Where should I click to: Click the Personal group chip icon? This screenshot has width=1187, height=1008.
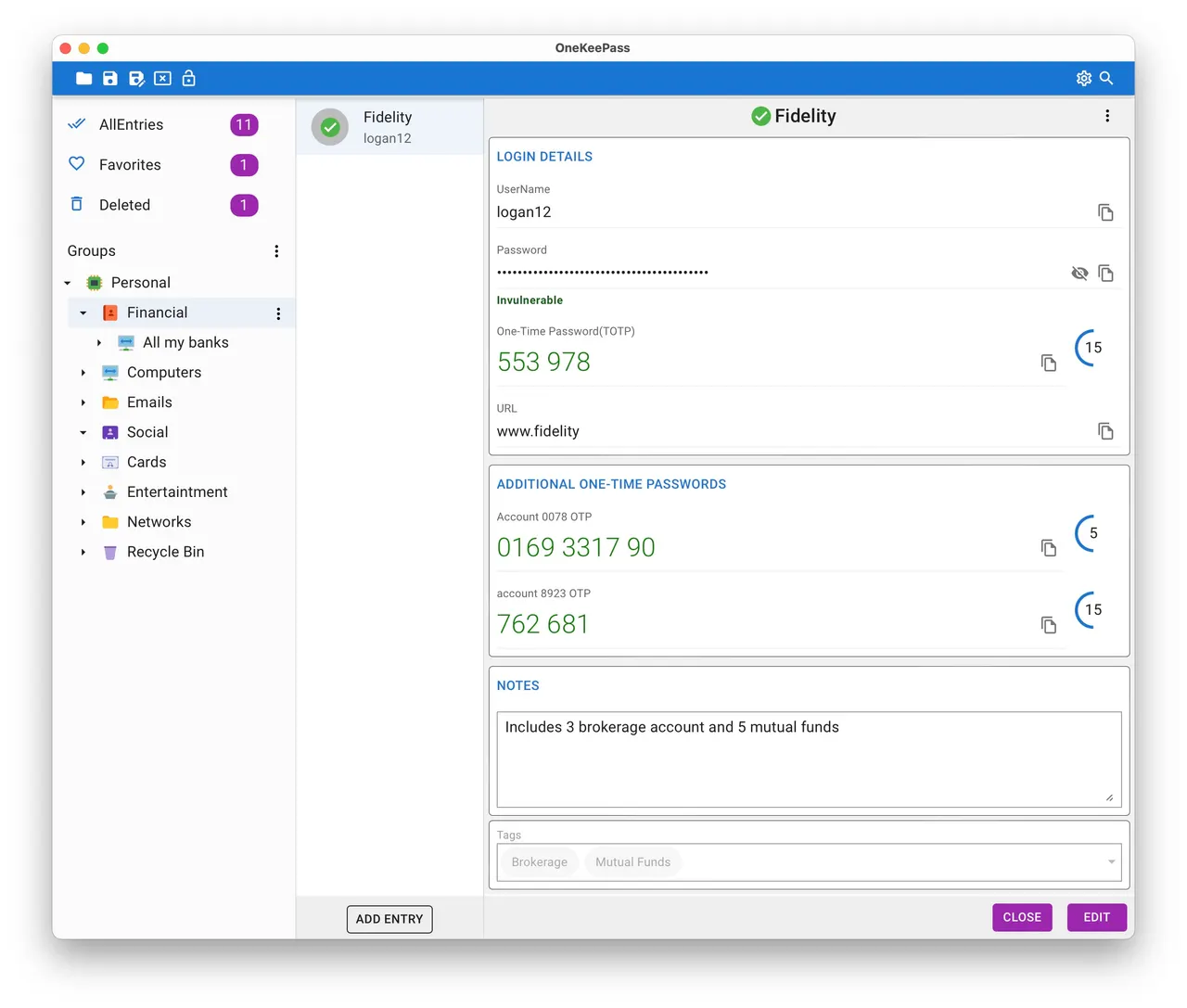(x=95, y=283)
